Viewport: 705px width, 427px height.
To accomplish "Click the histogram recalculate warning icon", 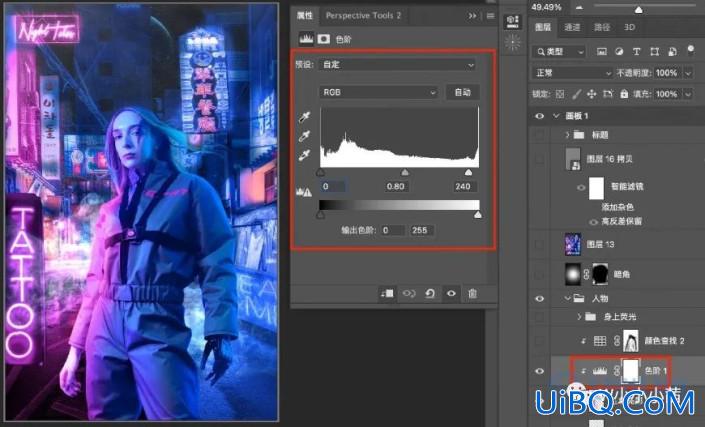I will [x=304, y=192].
